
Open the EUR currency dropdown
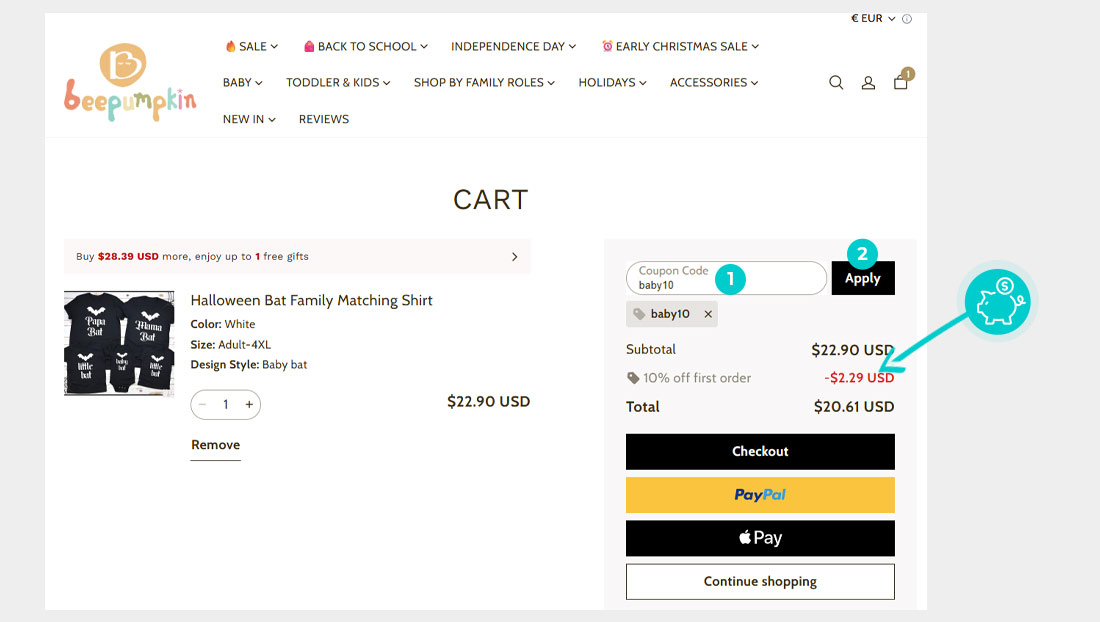[x=873, y=18]
